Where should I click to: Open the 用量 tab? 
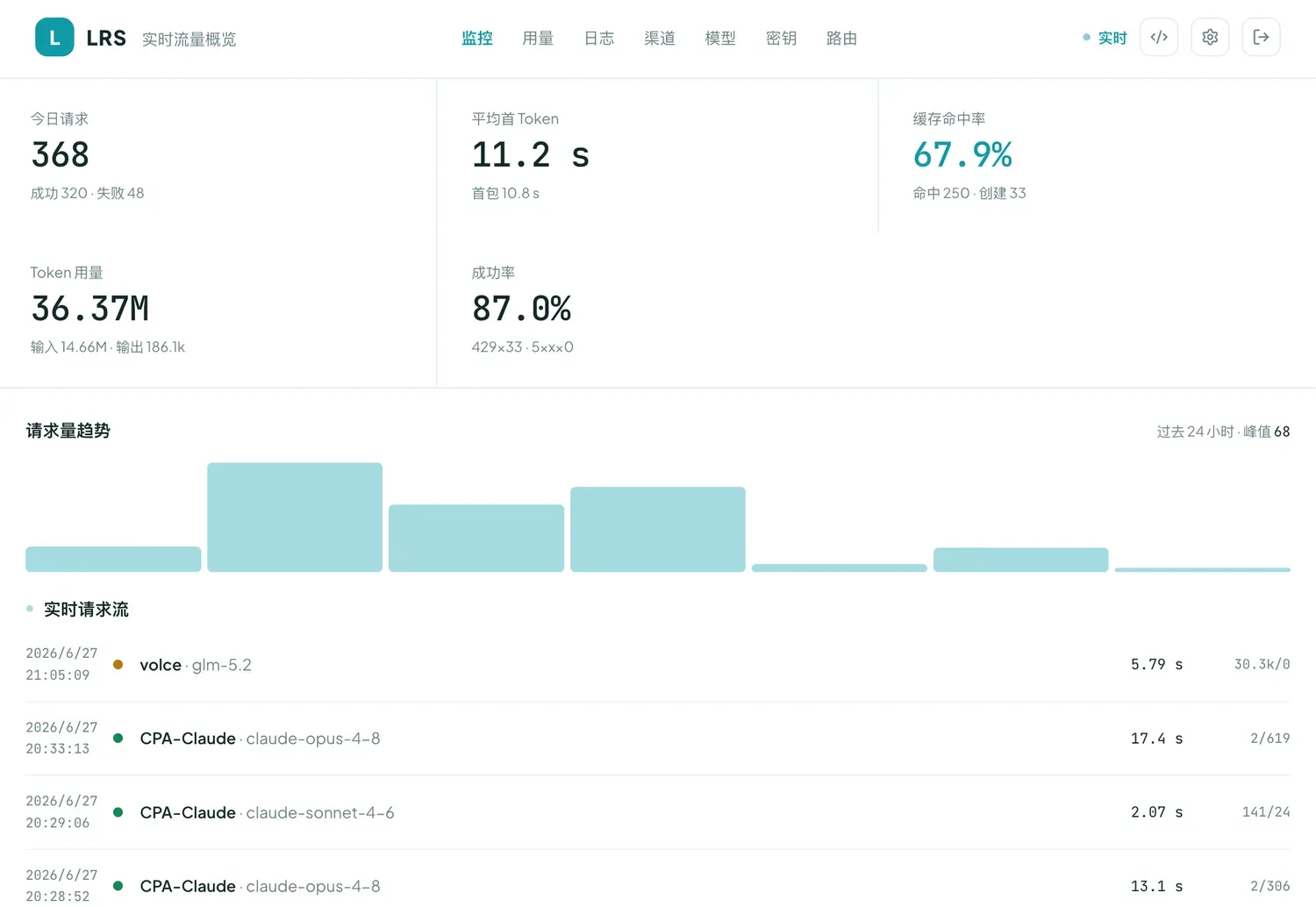point(538,38)
